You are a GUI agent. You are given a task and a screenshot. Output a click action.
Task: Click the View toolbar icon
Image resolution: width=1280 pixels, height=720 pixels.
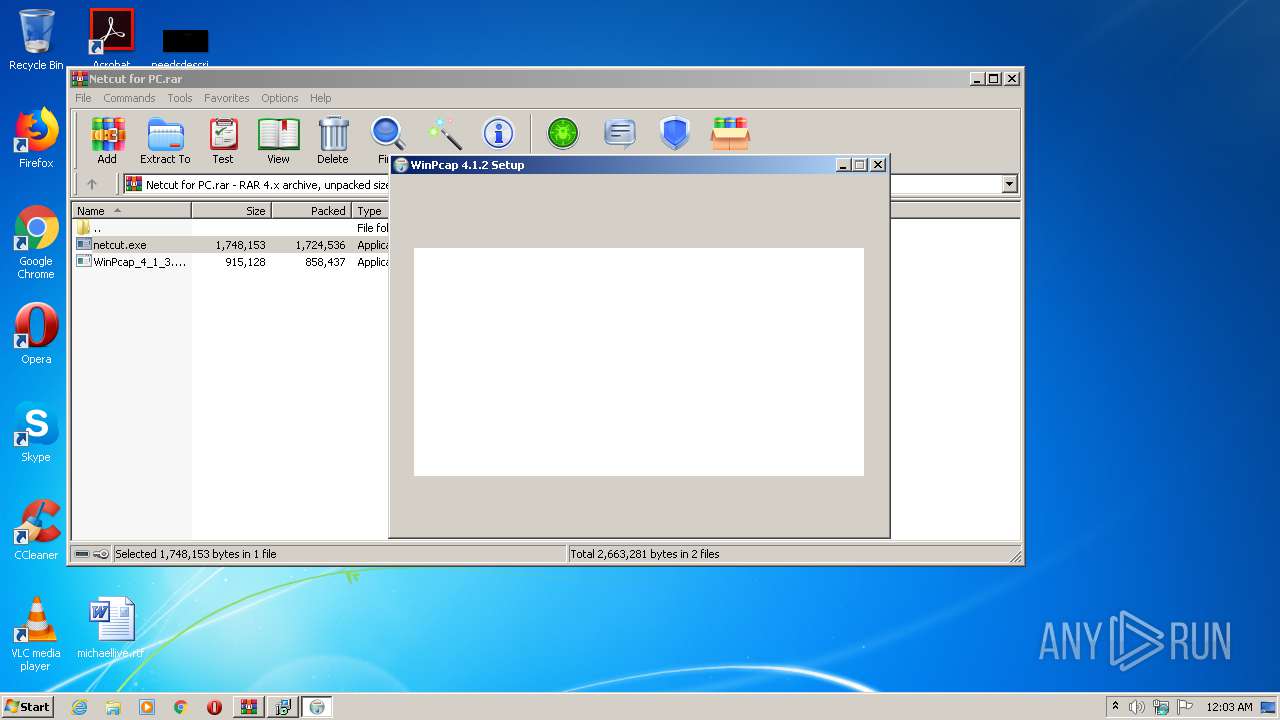click(278, 140)
